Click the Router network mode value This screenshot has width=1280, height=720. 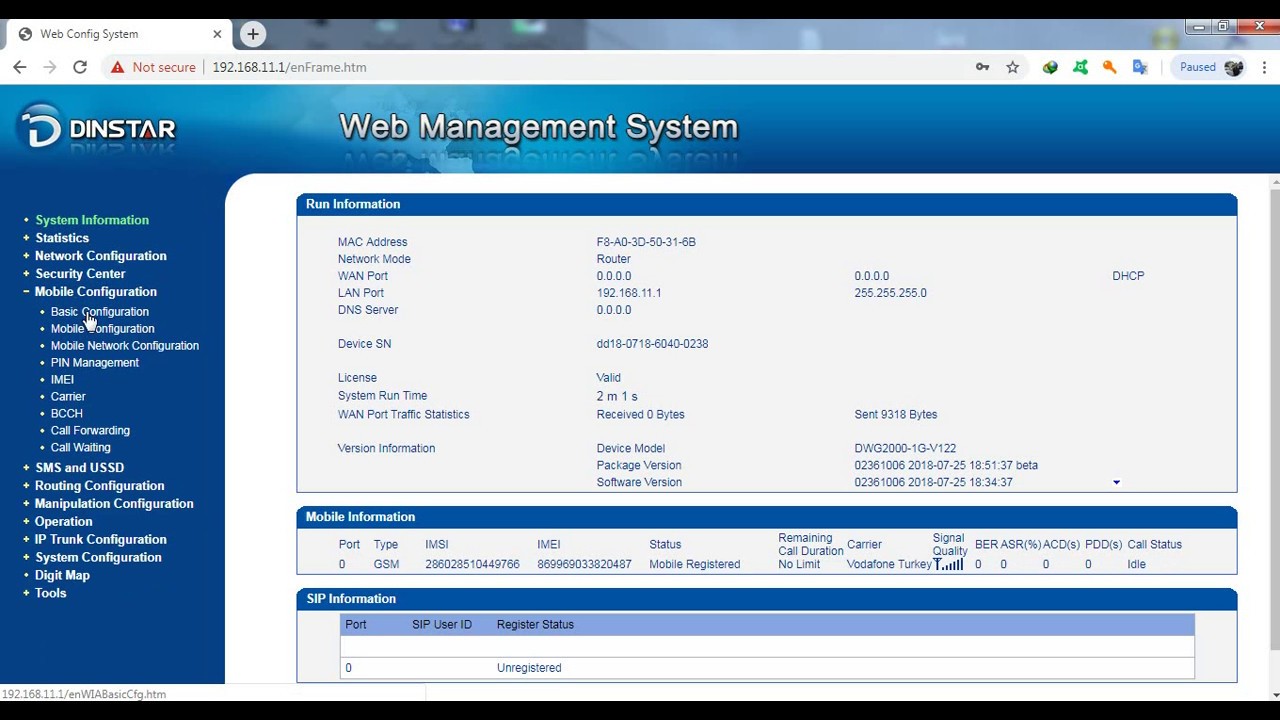pyautogui.click(x=614, y=259)
